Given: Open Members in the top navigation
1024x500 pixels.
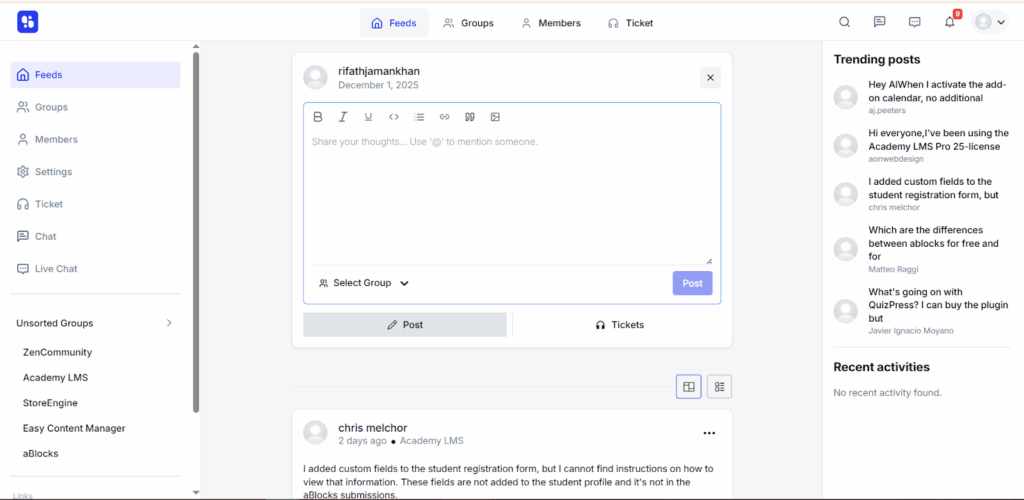Looking at the screenshot, I should click(x=551, y=23).
